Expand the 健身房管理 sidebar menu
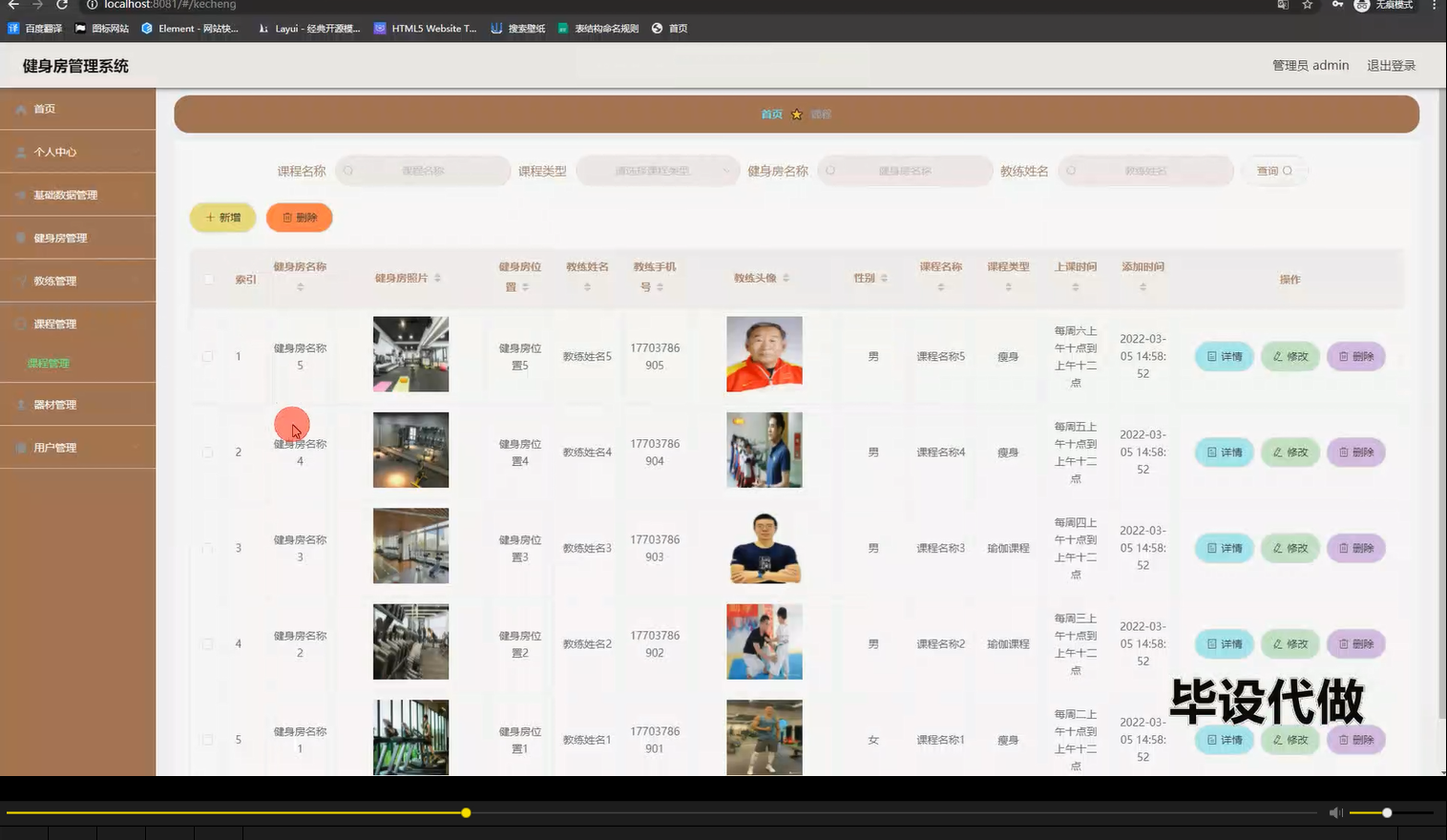 point(77,238)
